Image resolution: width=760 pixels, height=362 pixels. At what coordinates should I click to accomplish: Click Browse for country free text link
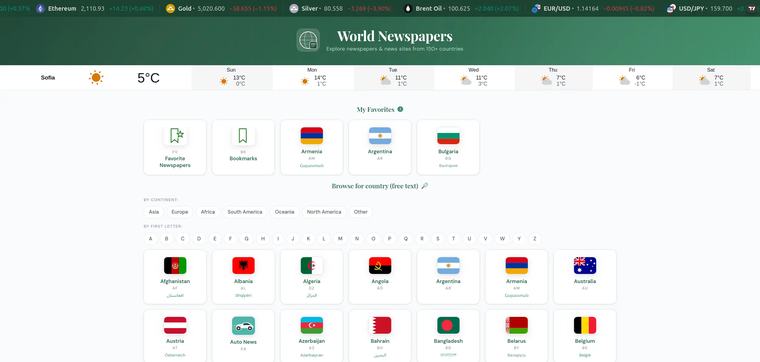pyautogui.click(x=375, y=186)
